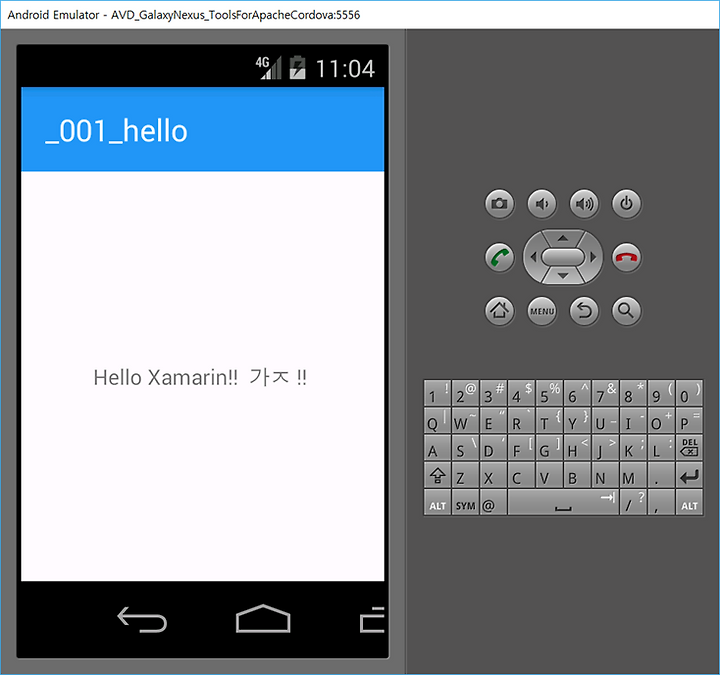Click the @ key
The width and height of the screenshot is (720, 675).
494,502
